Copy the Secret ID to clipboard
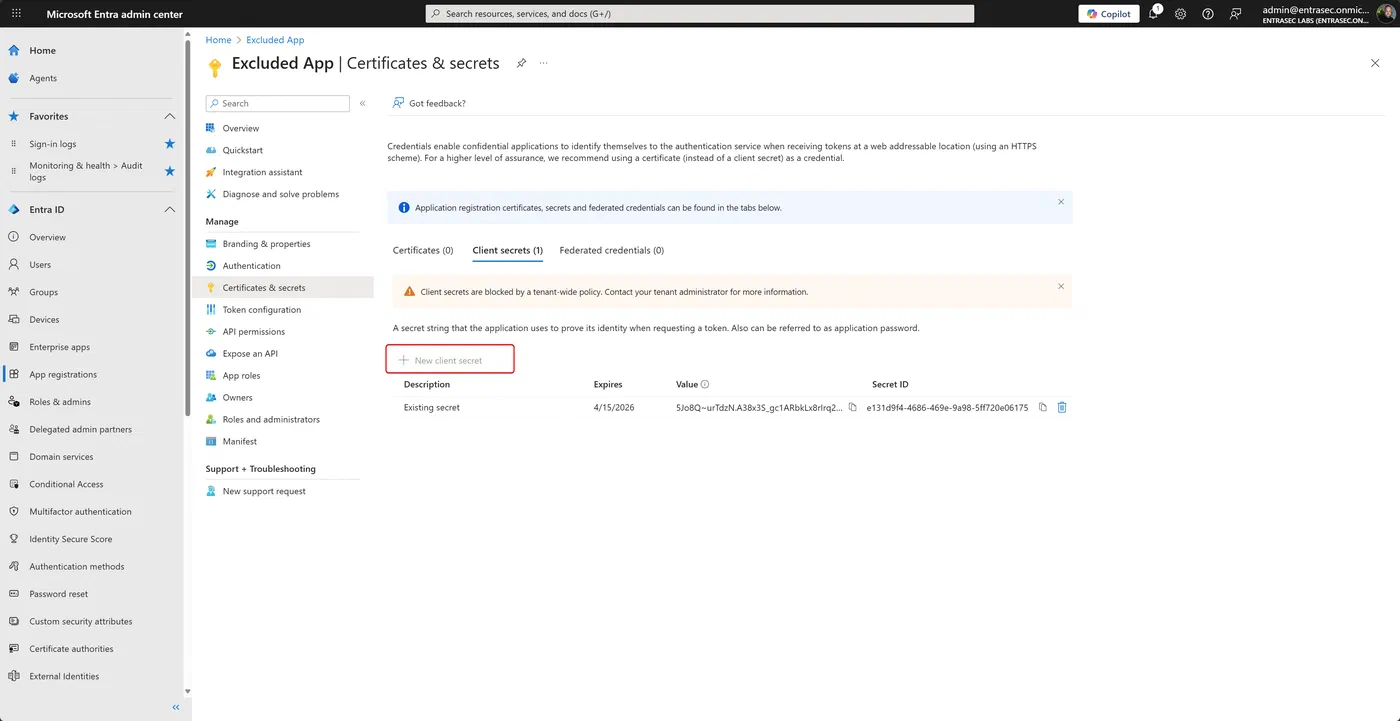 (x=1042, y=407)
